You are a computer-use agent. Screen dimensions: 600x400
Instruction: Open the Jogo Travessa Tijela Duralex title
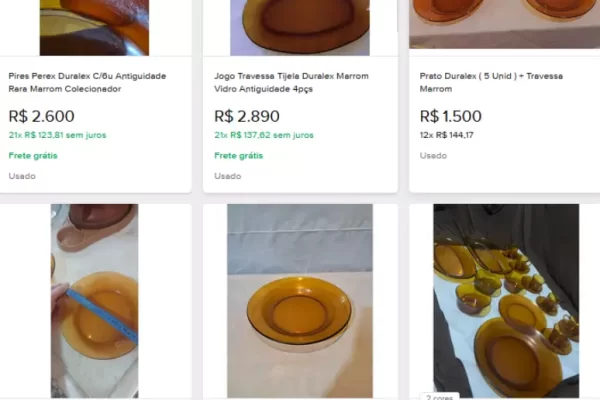291,82
